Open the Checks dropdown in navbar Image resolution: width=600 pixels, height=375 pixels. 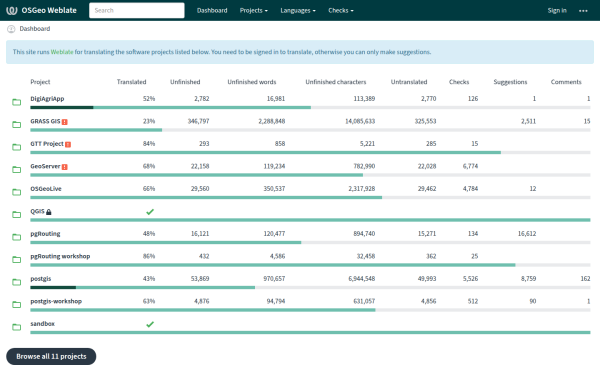coord(341,10)
